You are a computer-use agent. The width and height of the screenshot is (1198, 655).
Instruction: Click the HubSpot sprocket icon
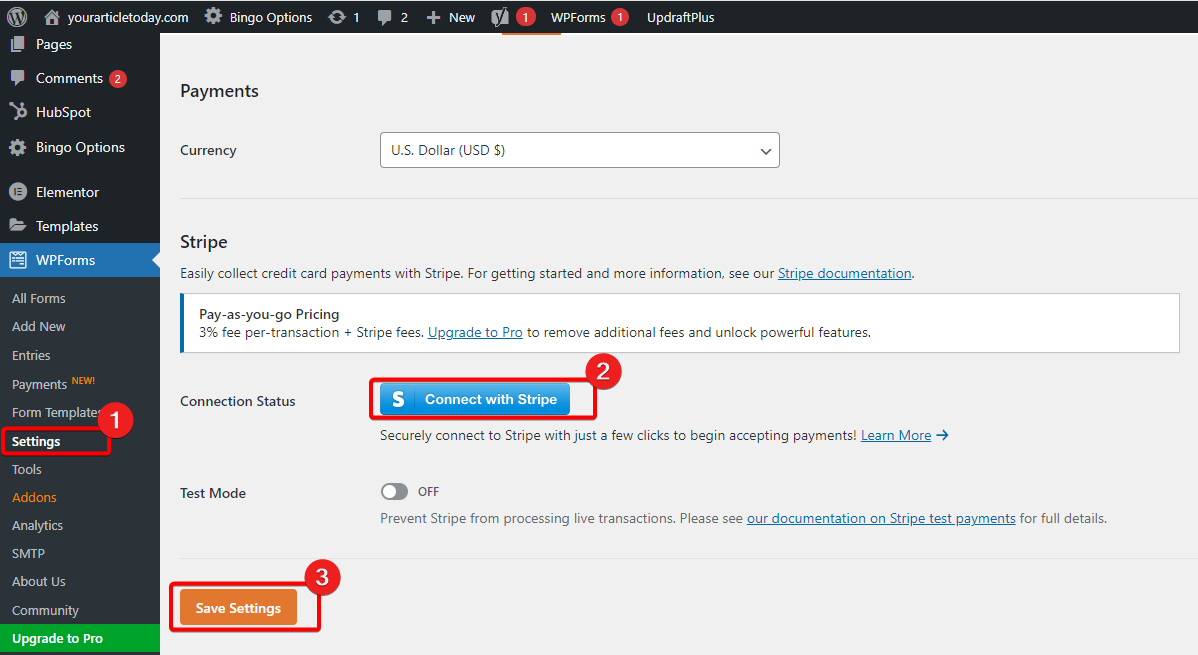pos(18,112)
